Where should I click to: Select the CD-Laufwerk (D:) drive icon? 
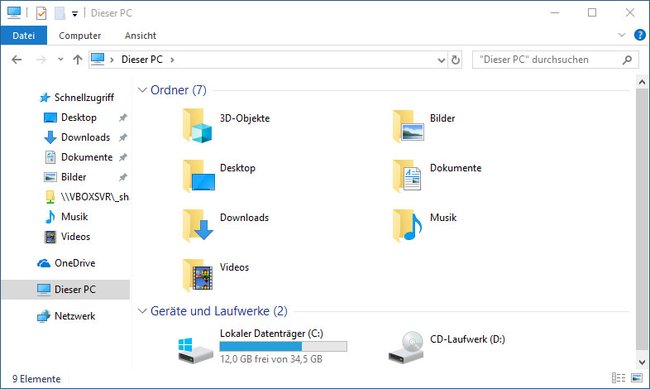[x=406, y=347]
